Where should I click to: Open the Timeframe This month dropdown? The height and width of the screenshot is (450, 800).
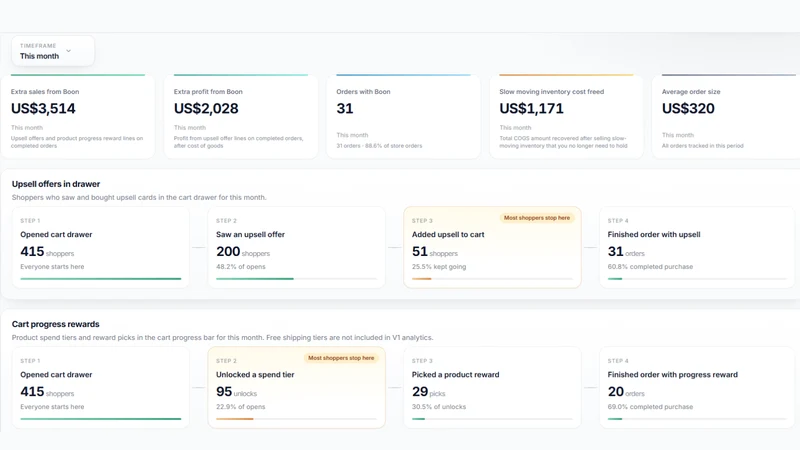click(x=53, y=51)
